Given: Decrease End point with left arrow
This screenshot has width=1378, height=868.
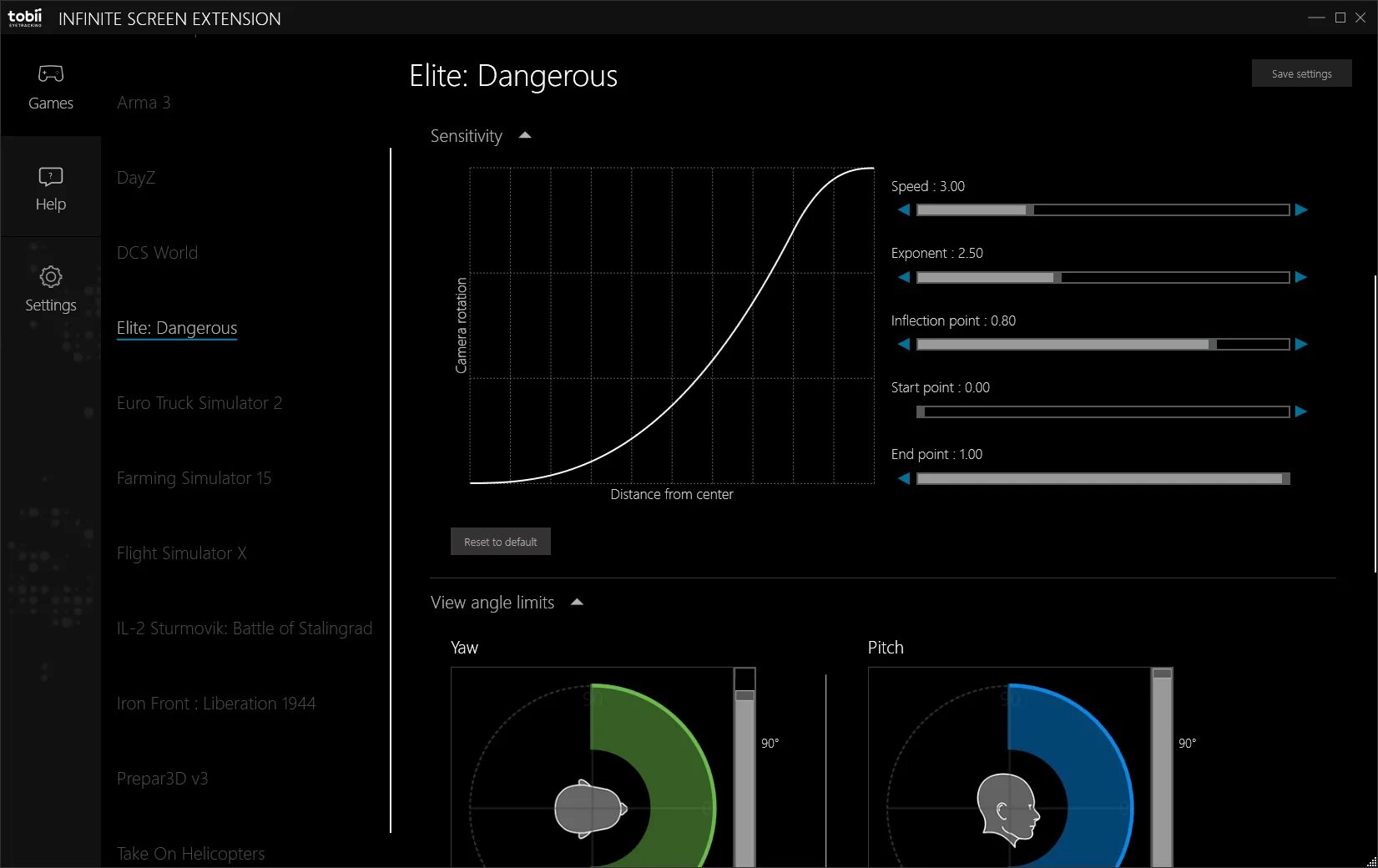Looking at the screenshot, I should pyautogui.click(x=903, y=478).
